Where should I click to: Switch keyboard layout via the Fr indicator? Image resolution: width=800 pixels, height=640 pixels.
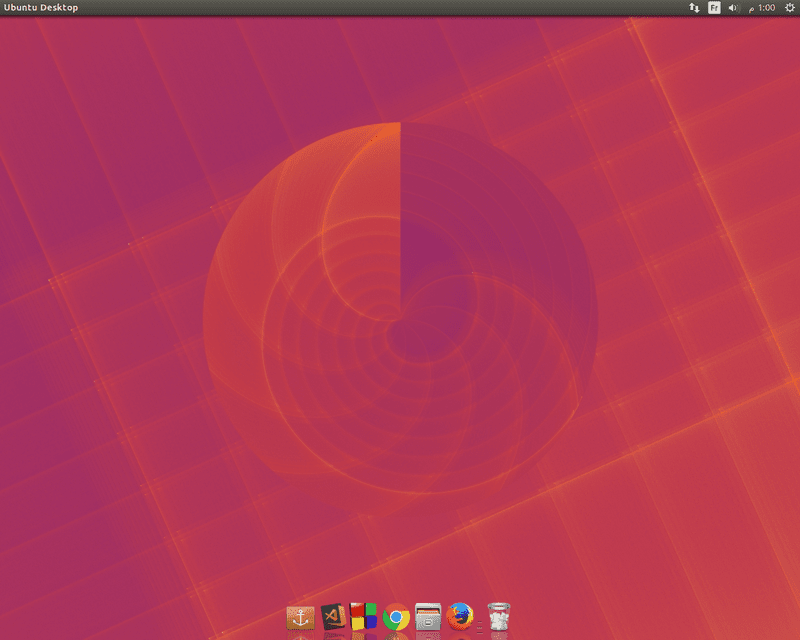coord(714,8)
